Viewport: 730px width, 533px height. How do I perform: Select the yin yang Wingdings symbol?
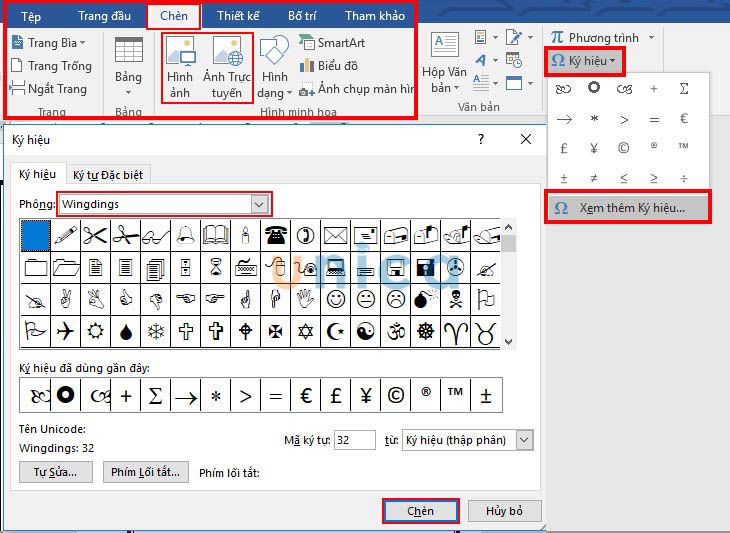[365, 331]
